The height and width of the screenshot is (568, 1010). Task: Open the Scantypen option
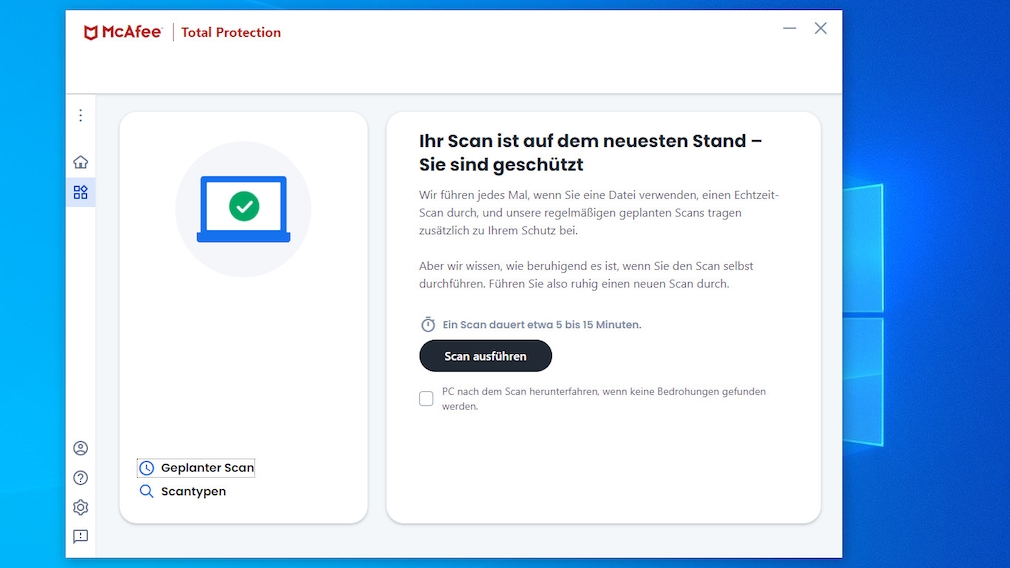193,492
